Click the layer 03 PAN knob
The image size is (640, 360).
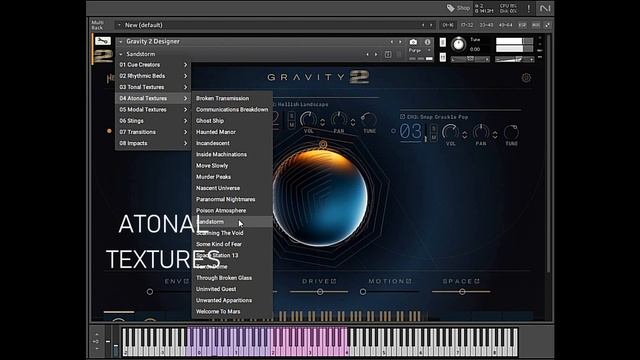tap(481, 132)
